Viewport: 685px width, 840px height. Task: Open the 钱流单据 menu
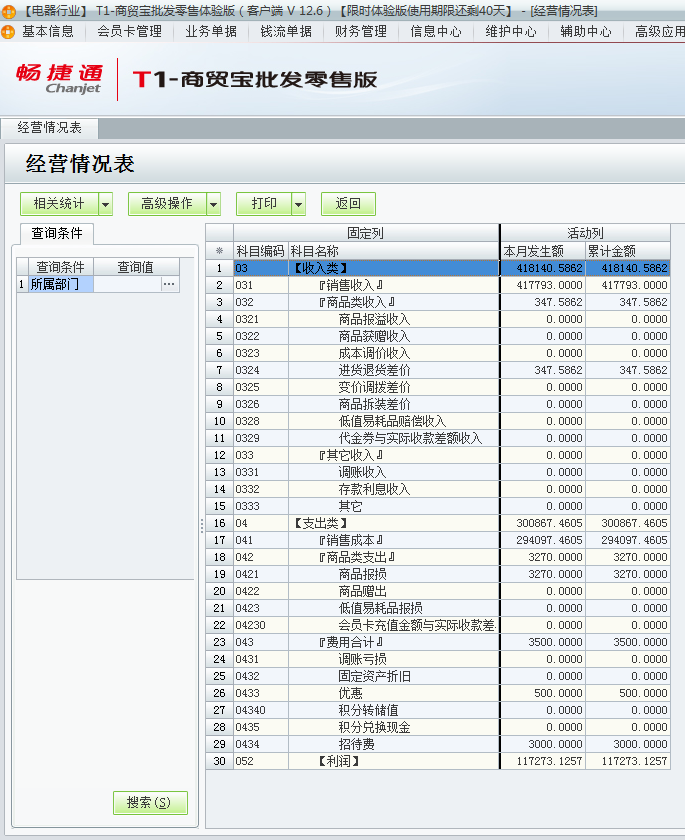click(x=286, y=32)
